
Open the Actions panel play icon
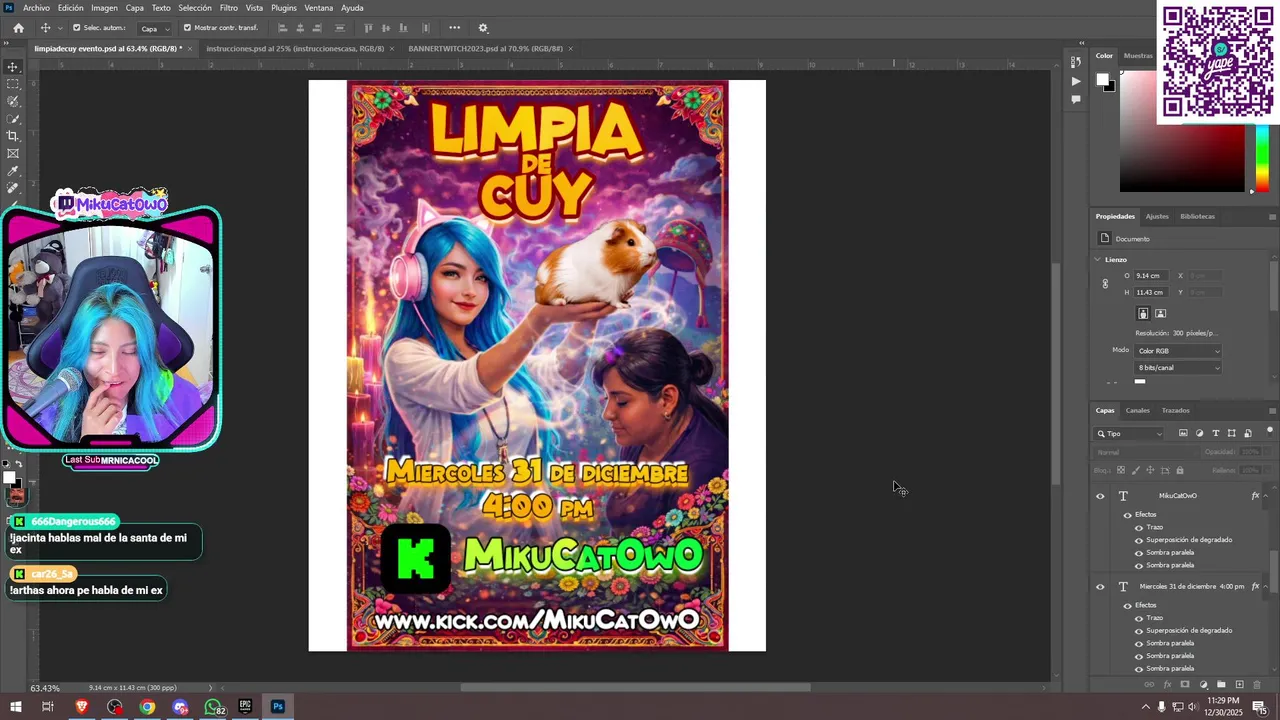click(x=1076, y=81)
